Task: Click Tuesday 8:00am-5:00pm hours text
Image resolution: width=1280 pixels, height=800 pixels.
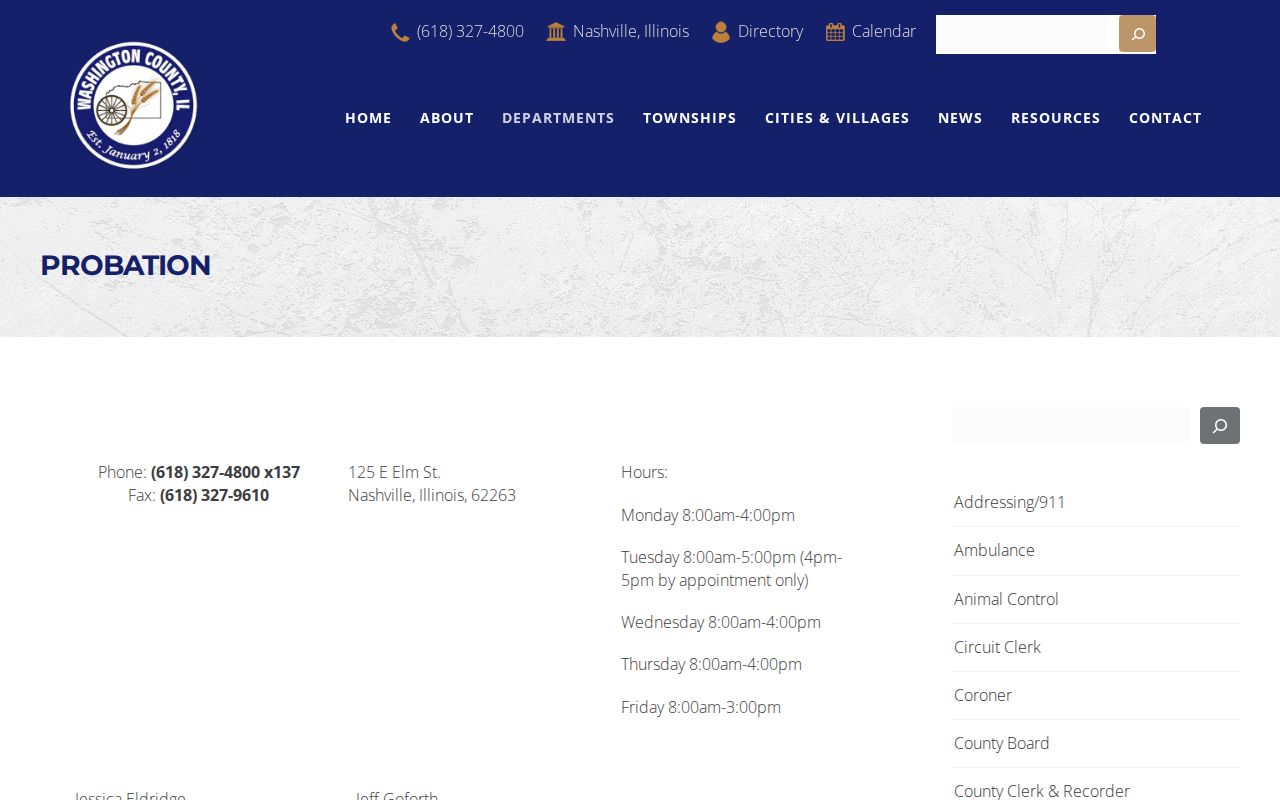Action: pyautogui.click(x=731, y=568)
